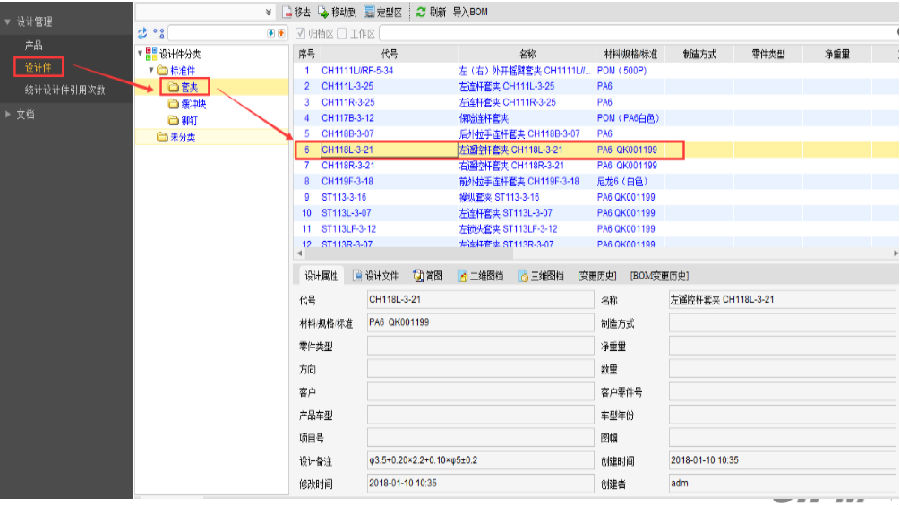Switch to the 三维图档 tab
Screen dimensions: 900x505
[x=541, y=276]
